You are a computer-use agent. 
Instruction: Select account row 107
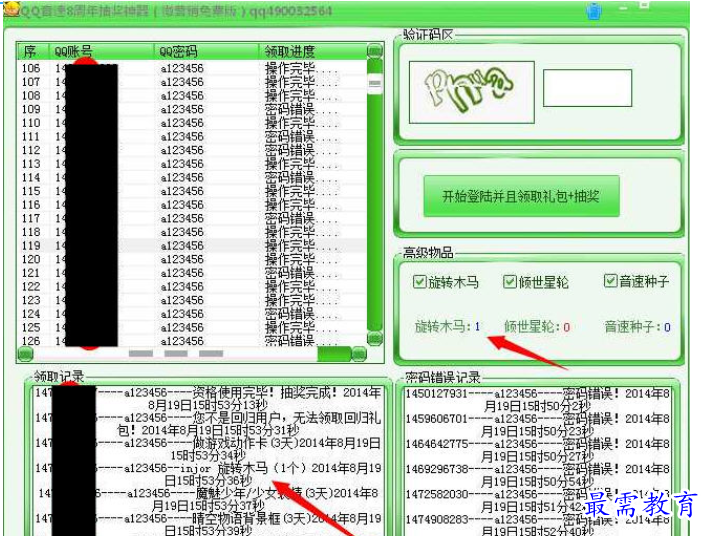(x=192, y=82)
